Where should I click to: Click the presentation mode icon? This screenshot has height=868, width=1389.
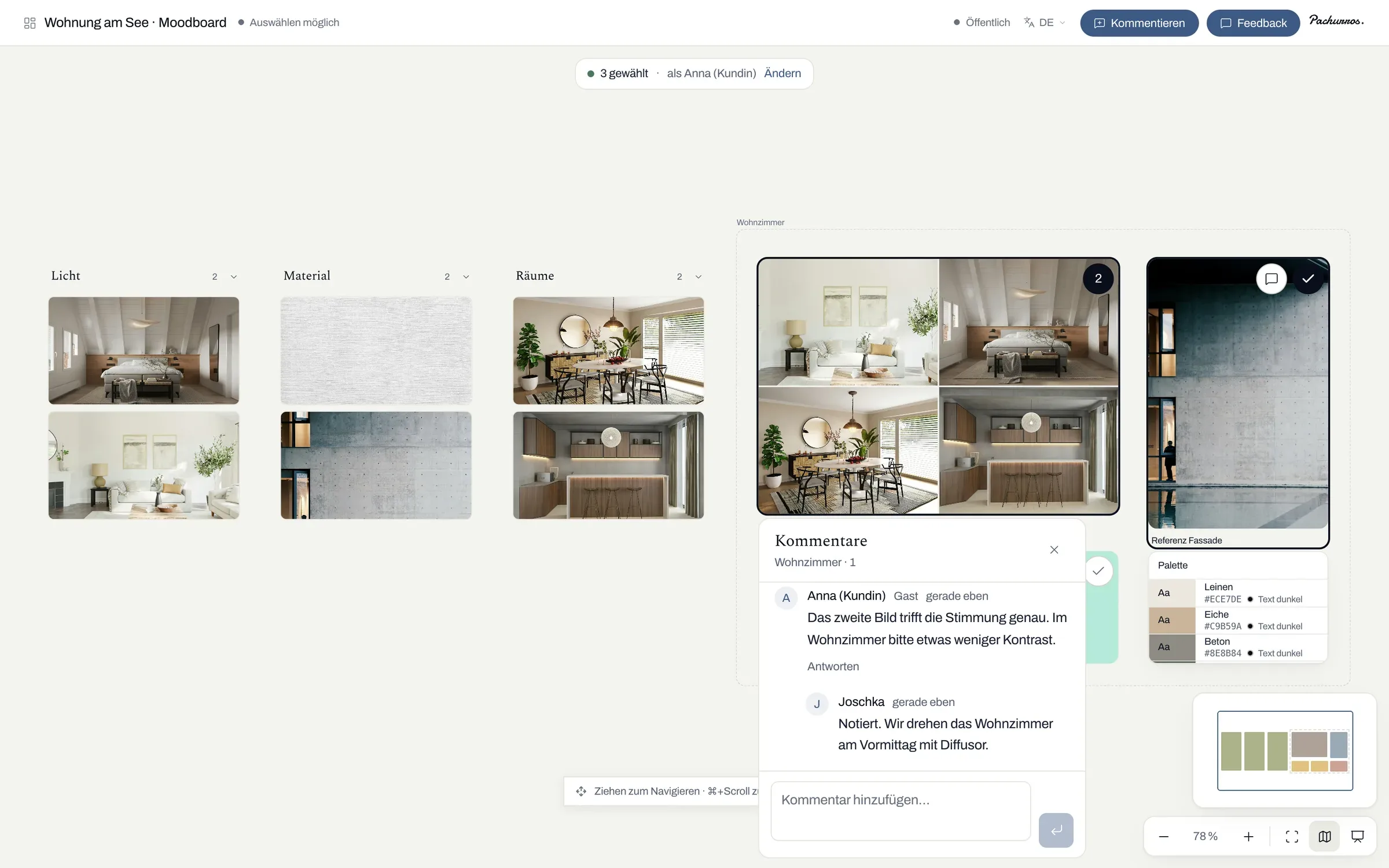[1357, 837]
